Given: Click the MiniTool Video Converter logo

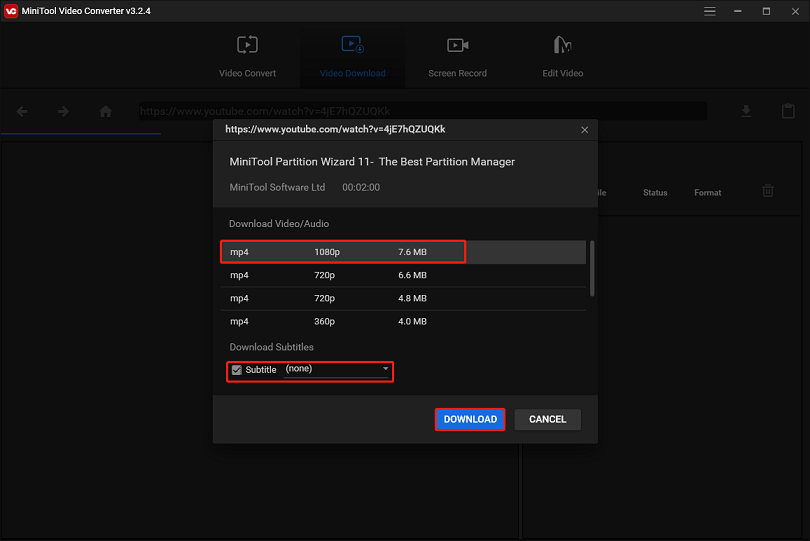Looking at the screenshot, I should click(x=10, y=11).
